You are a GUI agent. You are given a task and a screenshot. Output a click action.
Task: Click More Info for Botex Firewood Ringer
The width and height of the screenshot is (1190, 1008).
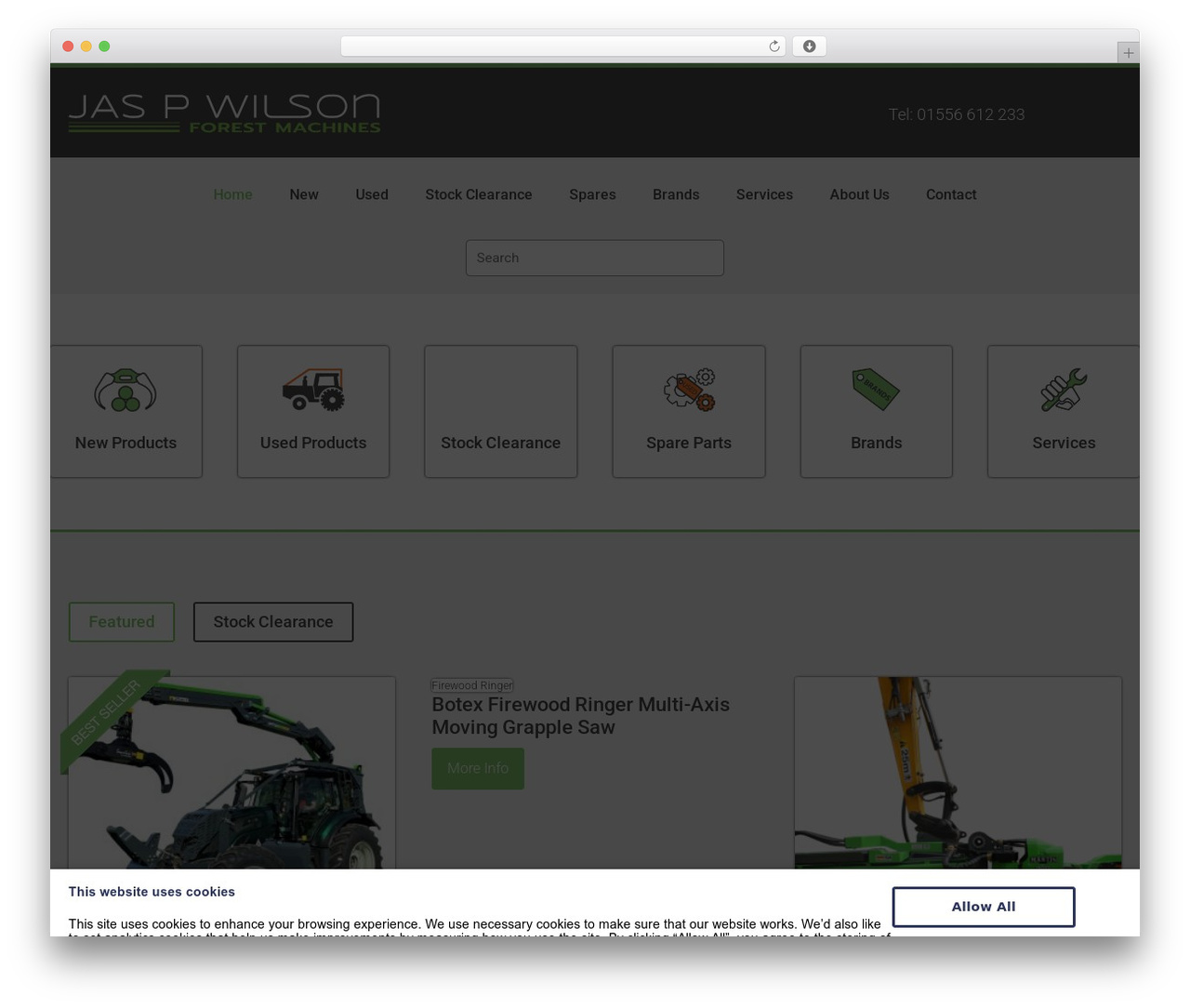point(478,768)
